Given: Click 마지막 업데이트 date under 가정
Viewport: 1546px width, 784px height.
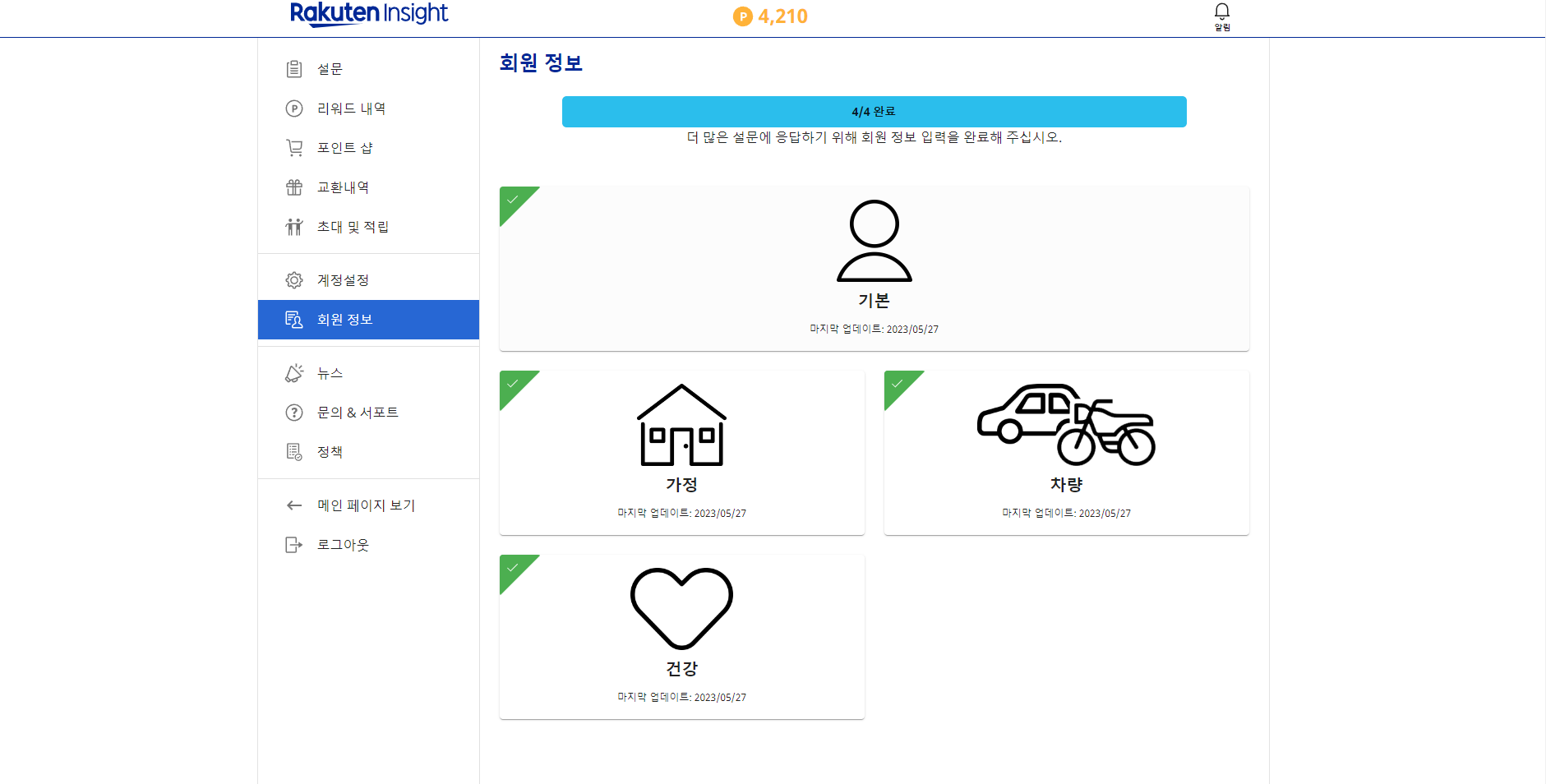Looking at the screenshot, I should [682, 513].
